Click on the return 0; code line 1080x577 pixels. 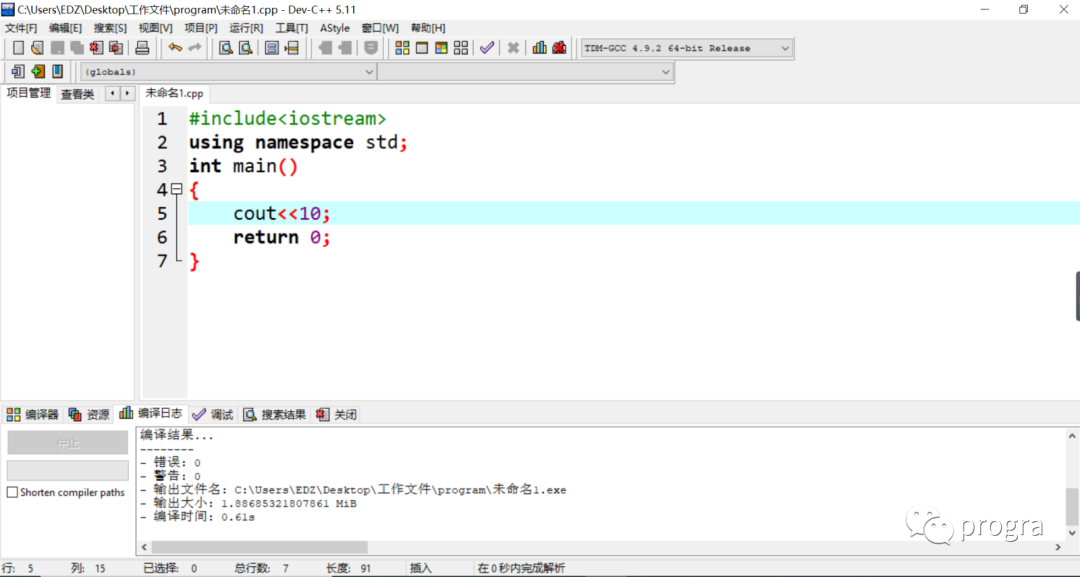pyautogui.click(x=282, y=238)
